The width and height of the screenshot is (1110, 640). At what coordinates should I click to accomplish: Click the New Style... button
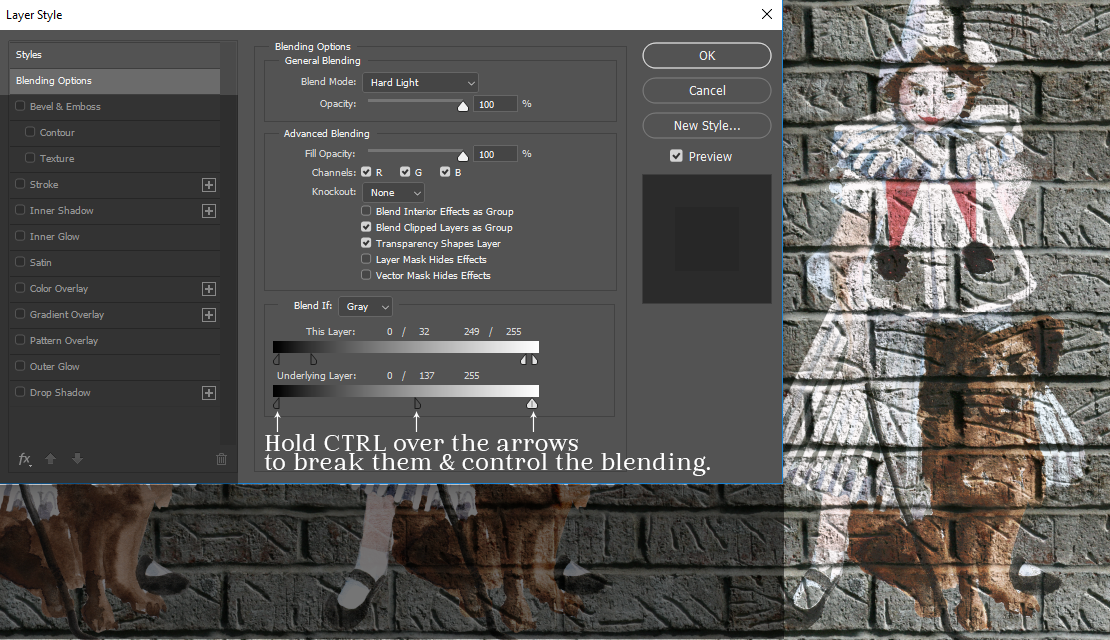point(706,125)
